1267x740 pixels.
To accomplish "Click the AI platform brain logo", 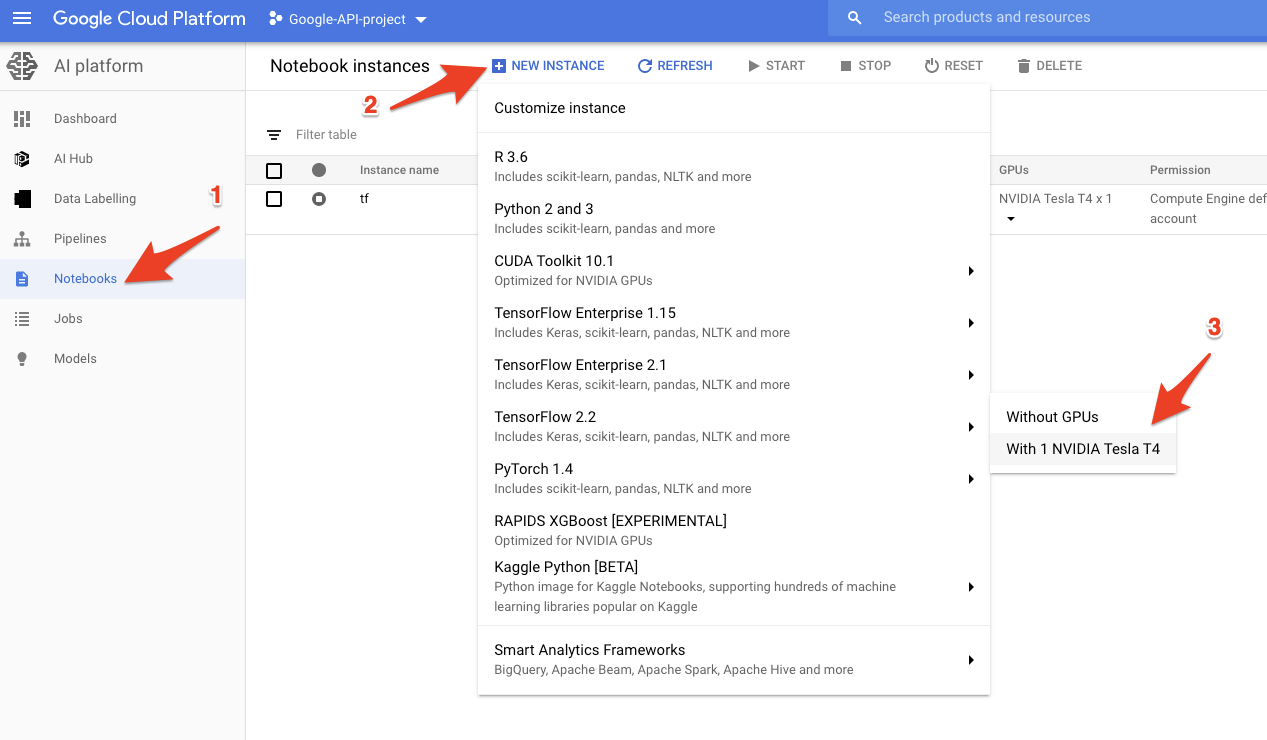I will pyautogui.click(x=22, y=66).
